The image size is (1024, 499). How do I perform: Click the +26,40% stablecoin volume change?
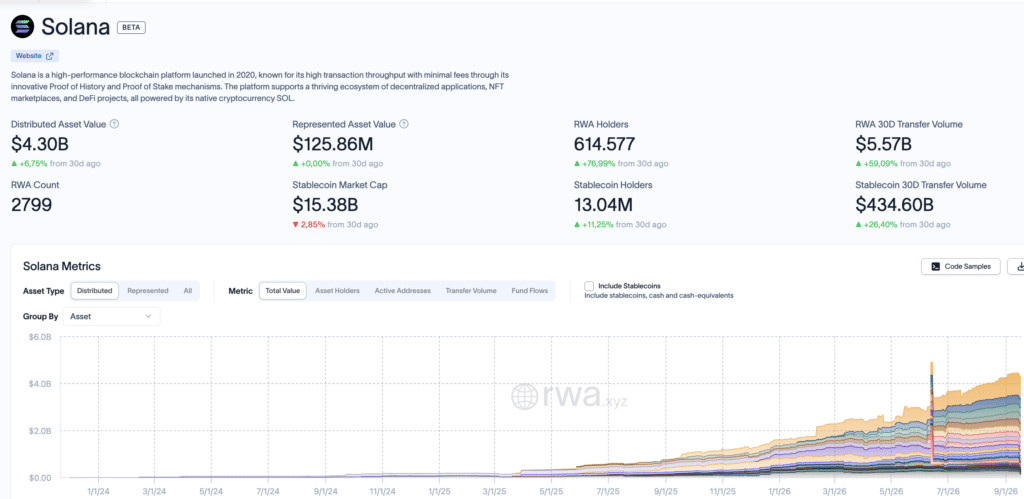[x=876, y=225]
